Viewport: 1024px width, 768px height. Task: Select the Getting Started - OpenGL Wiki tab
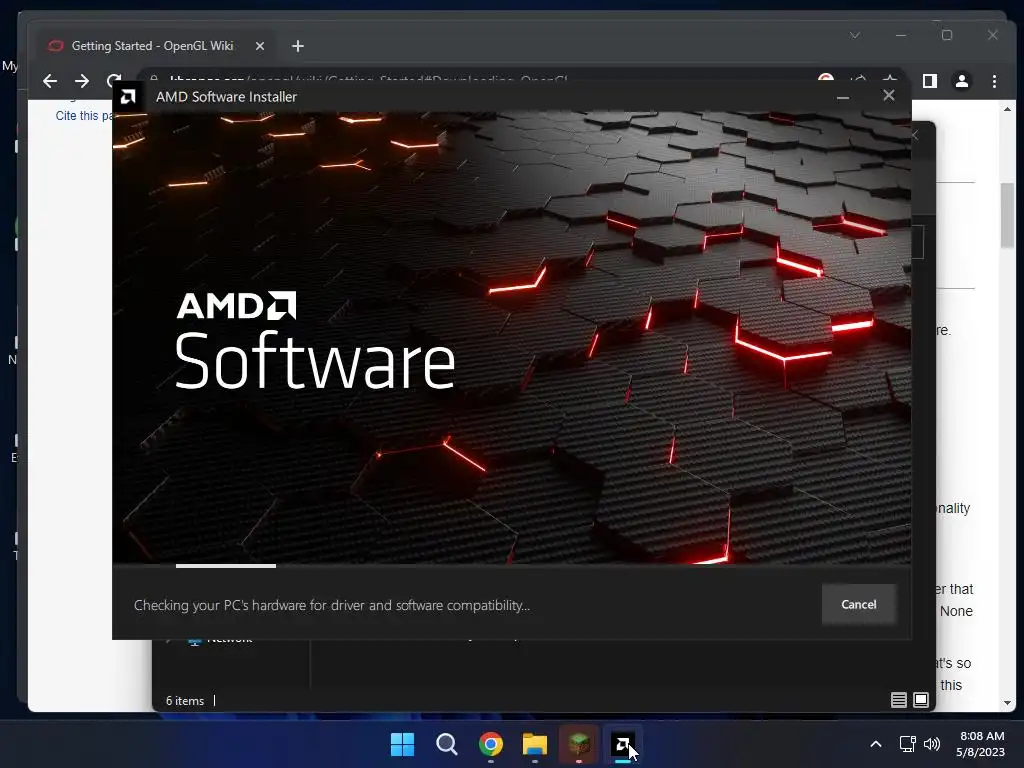[x=152, y=46]
